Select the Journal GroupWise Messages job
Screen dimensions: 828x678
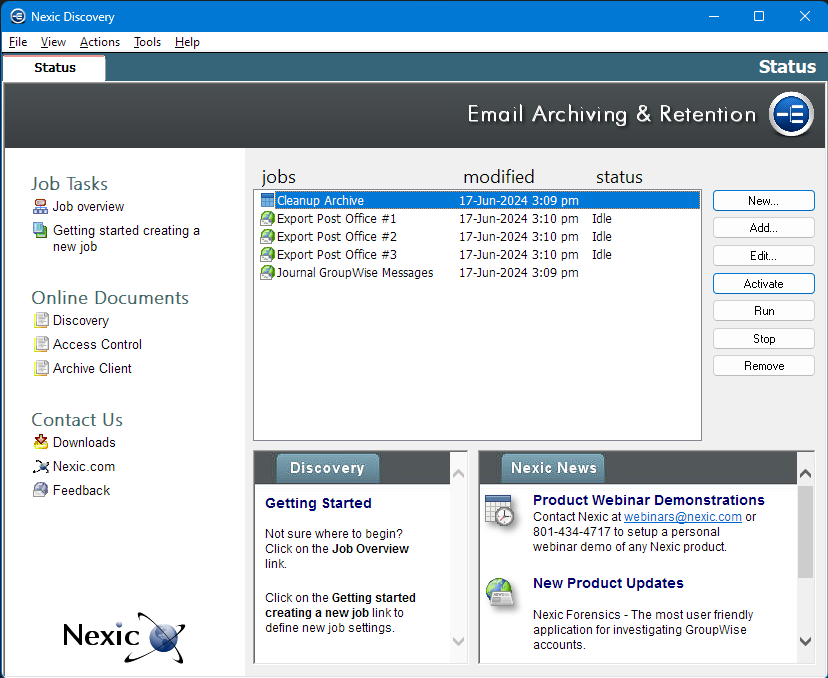click(x=355, y=272)
